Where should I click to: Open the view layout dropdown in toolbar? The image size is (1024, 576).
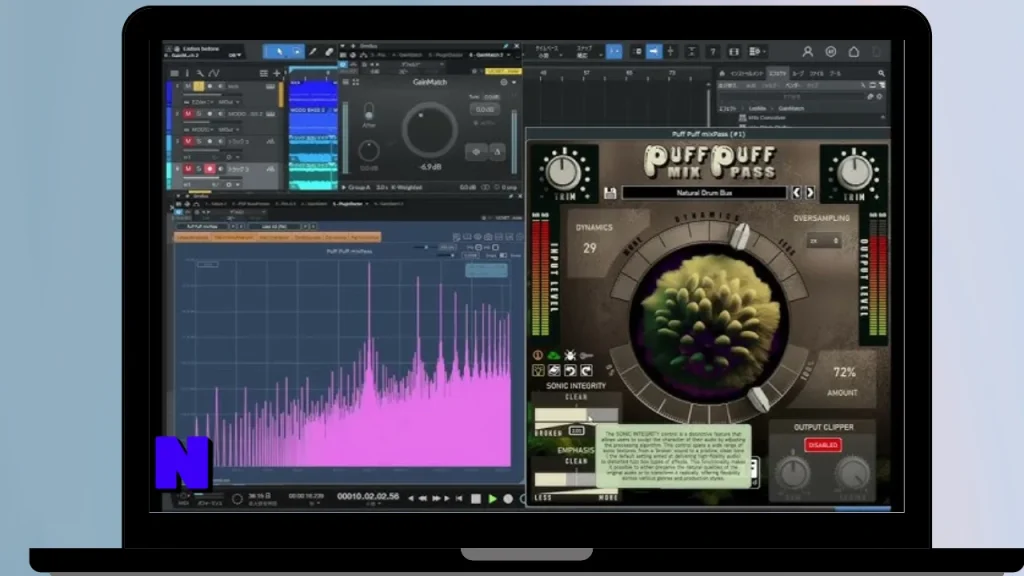pos(758,52)
